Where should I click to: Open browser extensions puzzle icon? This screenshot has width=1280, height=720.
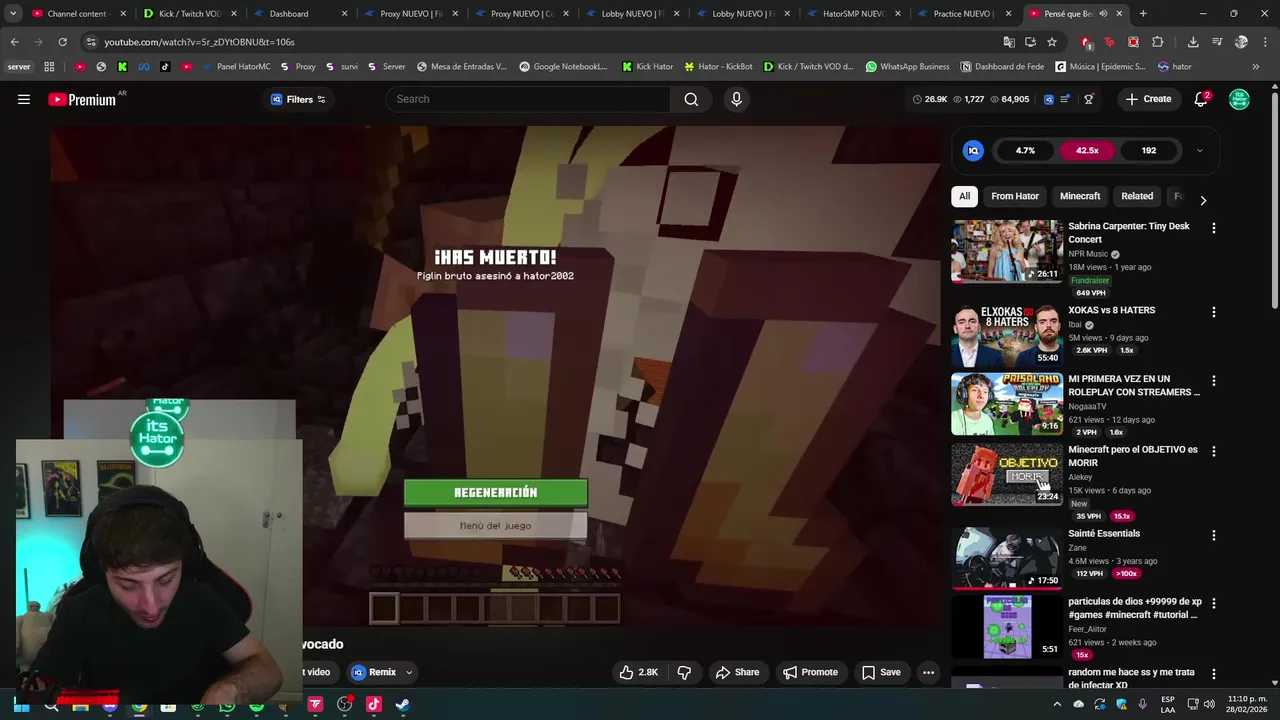click(x=1157, y=42)
